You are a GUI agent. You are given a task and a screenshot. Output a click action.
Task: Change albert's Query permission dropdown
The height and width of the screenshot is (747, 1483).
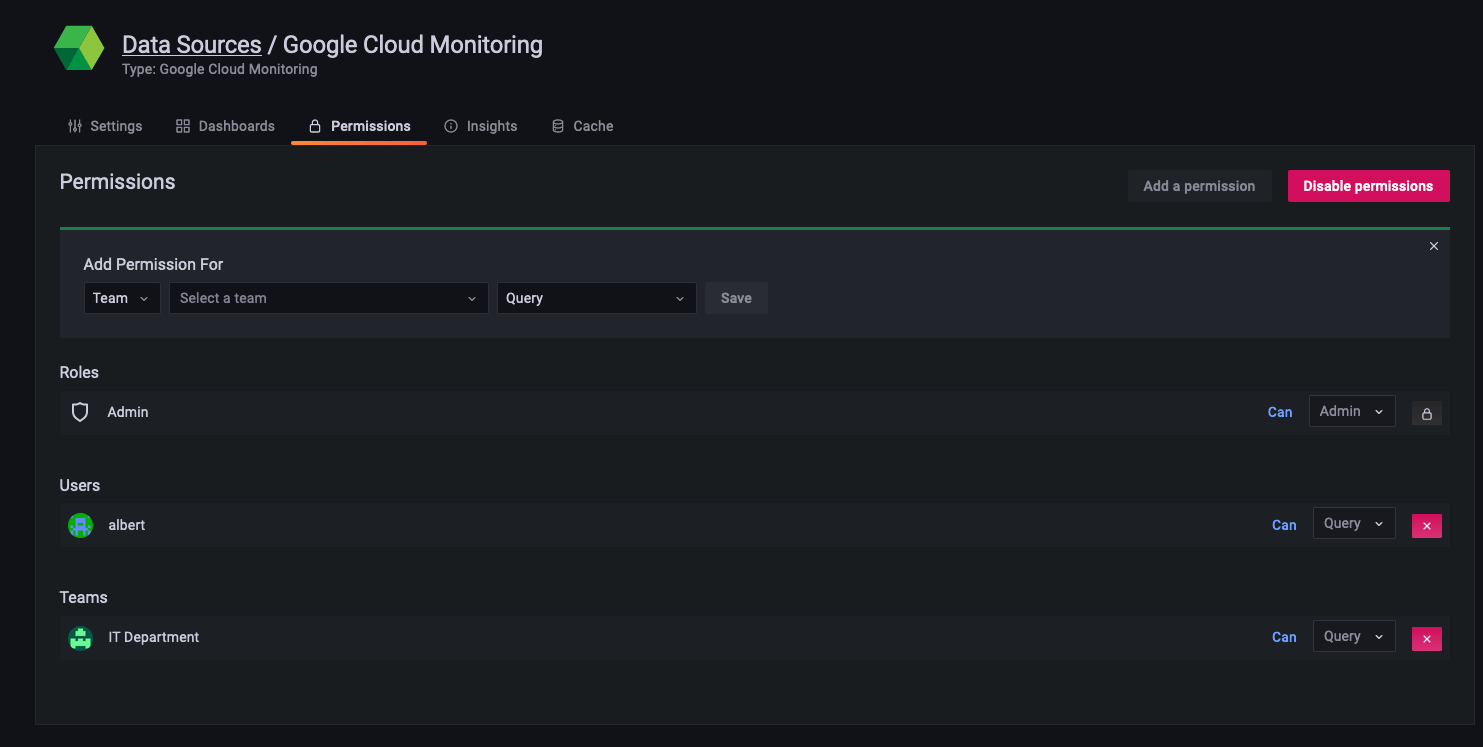1353,524
